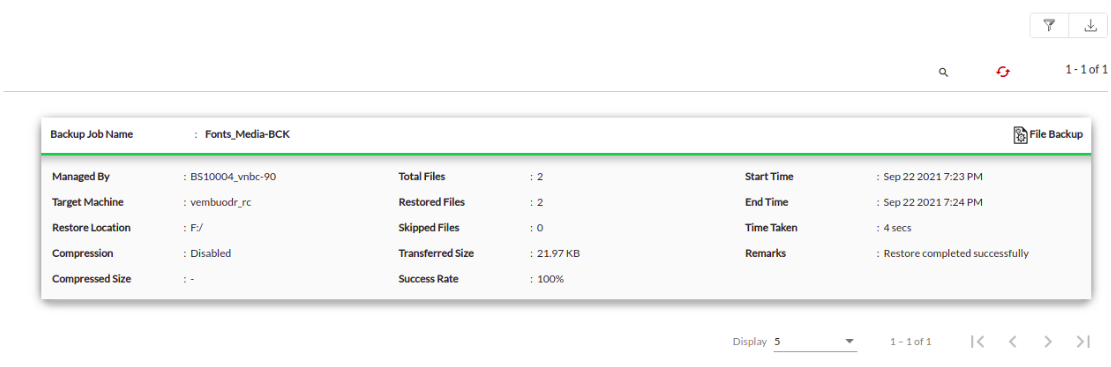Go to first page of results
The width and height of the screenshot is (1111, 367).
click(977, 341)
